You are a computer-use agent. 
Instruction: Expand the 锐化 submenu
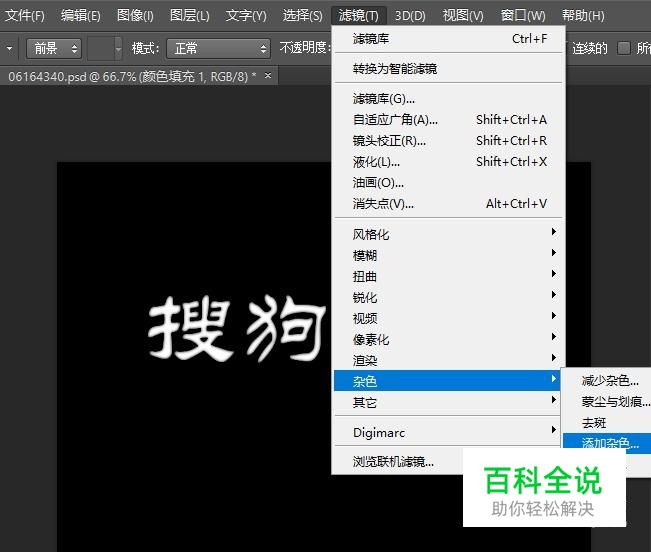click(x=450, y=298)
